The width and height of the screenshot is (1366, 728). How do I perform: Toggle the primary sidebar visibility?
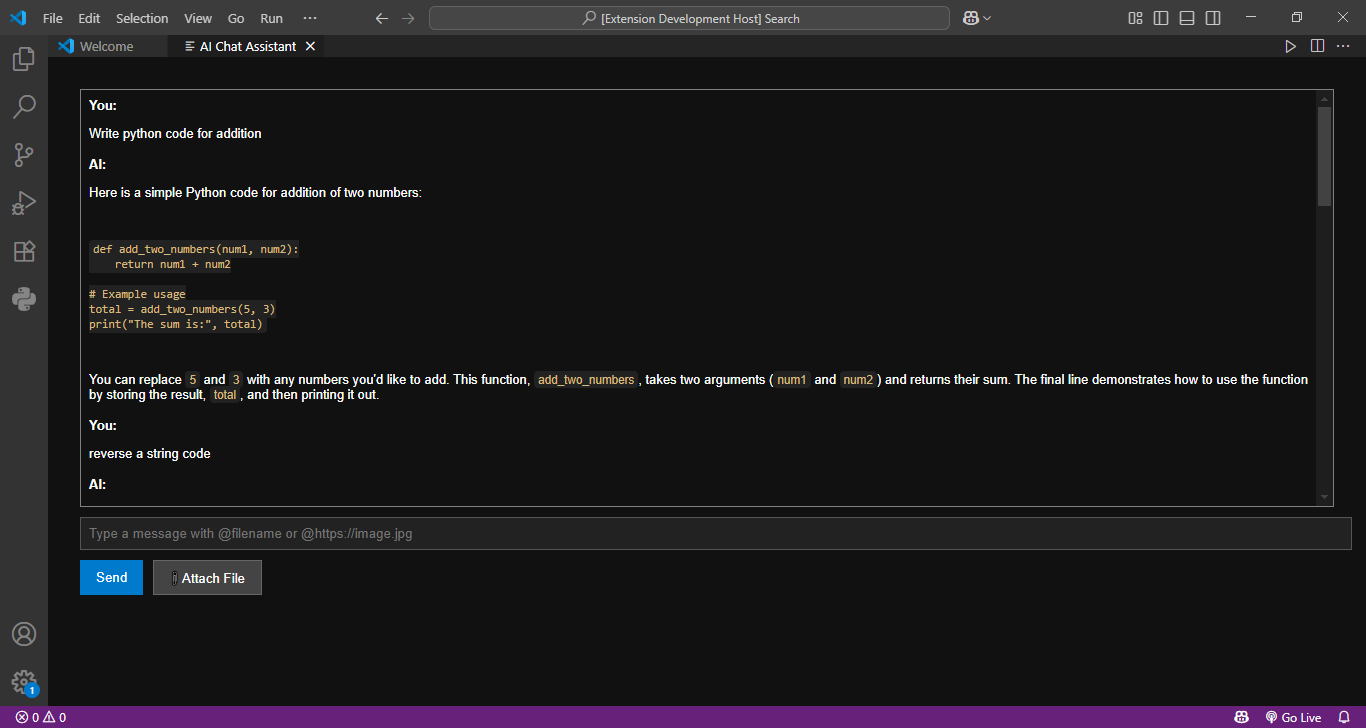1160,17
